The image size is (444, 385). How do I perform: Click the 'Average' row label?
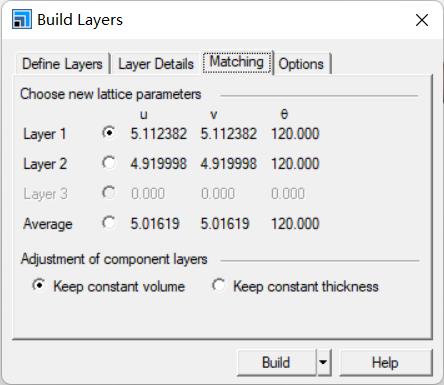click(48, 224)
